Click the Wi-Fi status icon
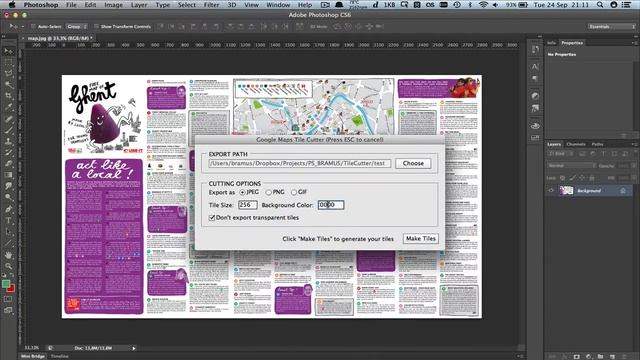640x360 pixels. click(x=483, y=5)
